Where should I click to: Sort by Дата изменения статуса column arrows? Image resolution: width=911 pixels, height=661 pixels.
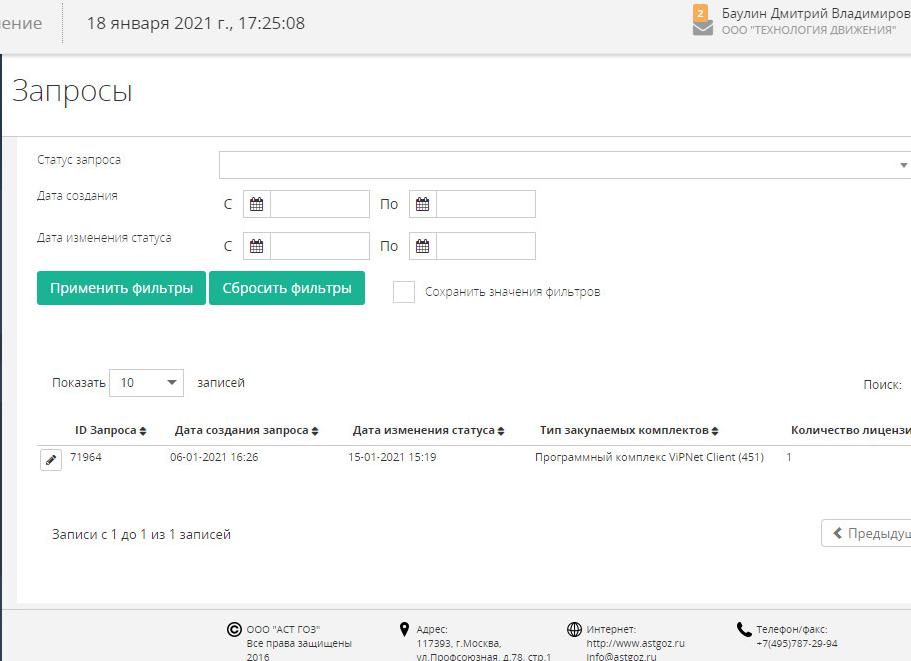coord(501,431)
